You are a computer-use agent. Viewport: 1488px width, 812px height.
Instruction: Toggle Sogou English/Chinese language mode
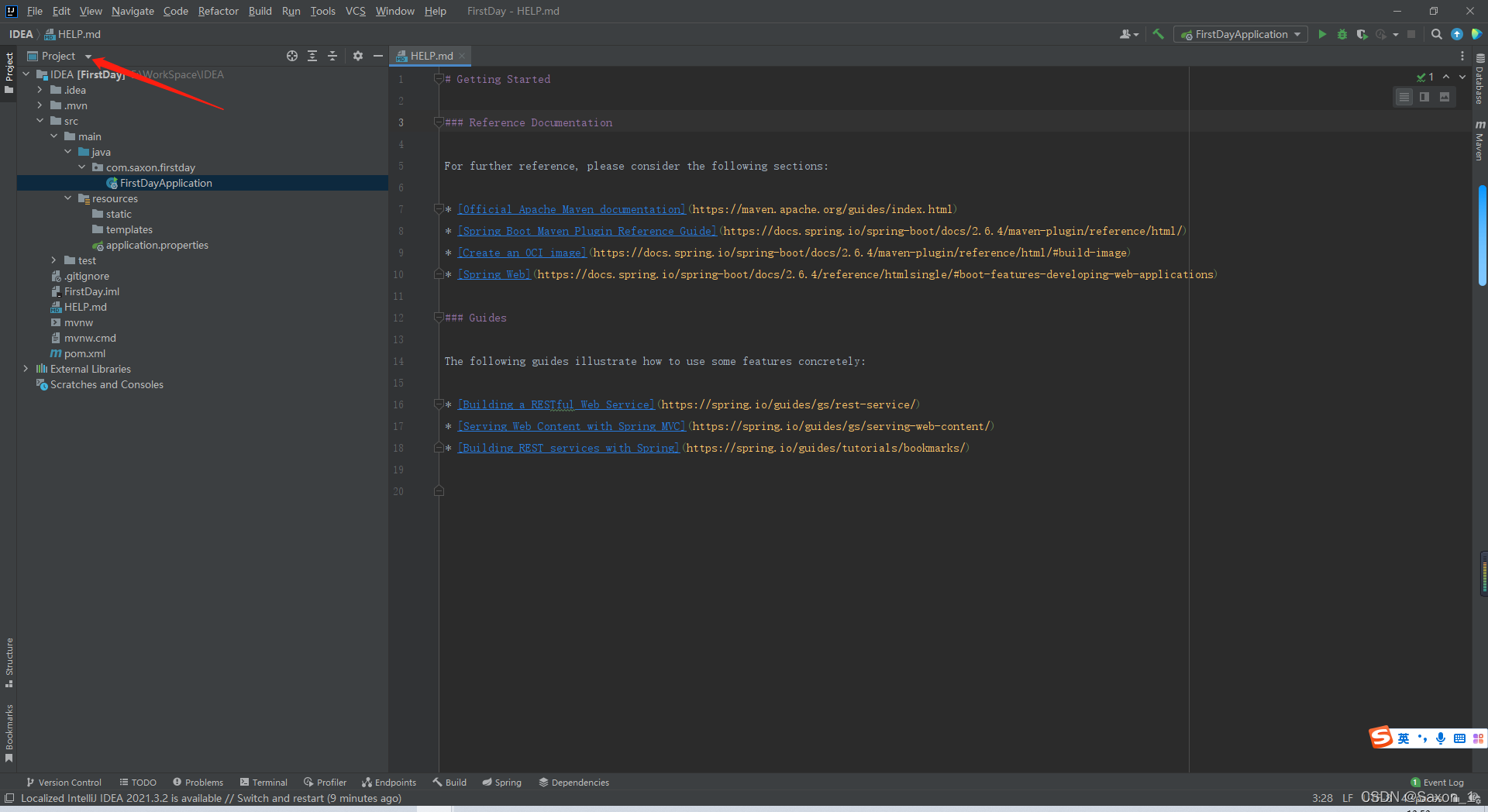point(1404,738)
